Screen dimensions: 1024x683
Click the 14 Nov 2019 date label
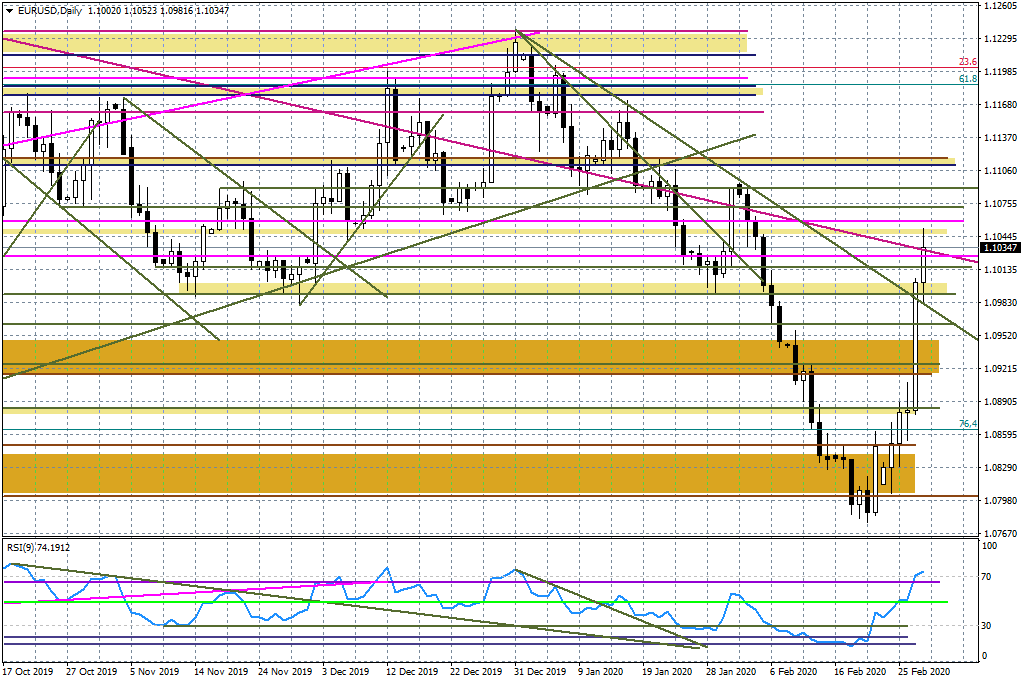tap(220, 671)
